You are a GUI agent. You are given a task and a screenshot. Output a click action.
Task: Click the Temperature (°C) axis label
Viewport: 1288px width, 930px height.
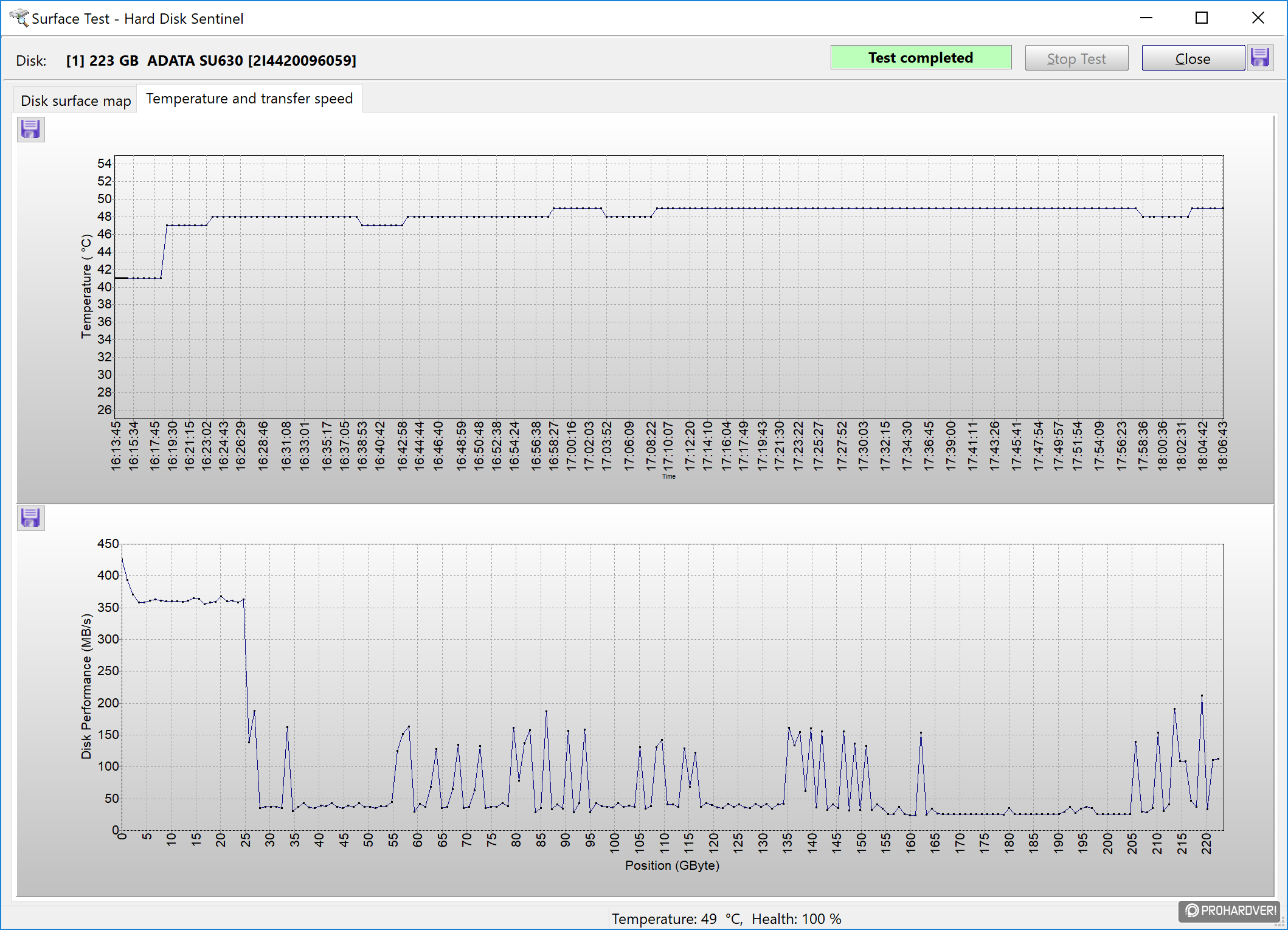pyautogui.click(x=86, y=286)
